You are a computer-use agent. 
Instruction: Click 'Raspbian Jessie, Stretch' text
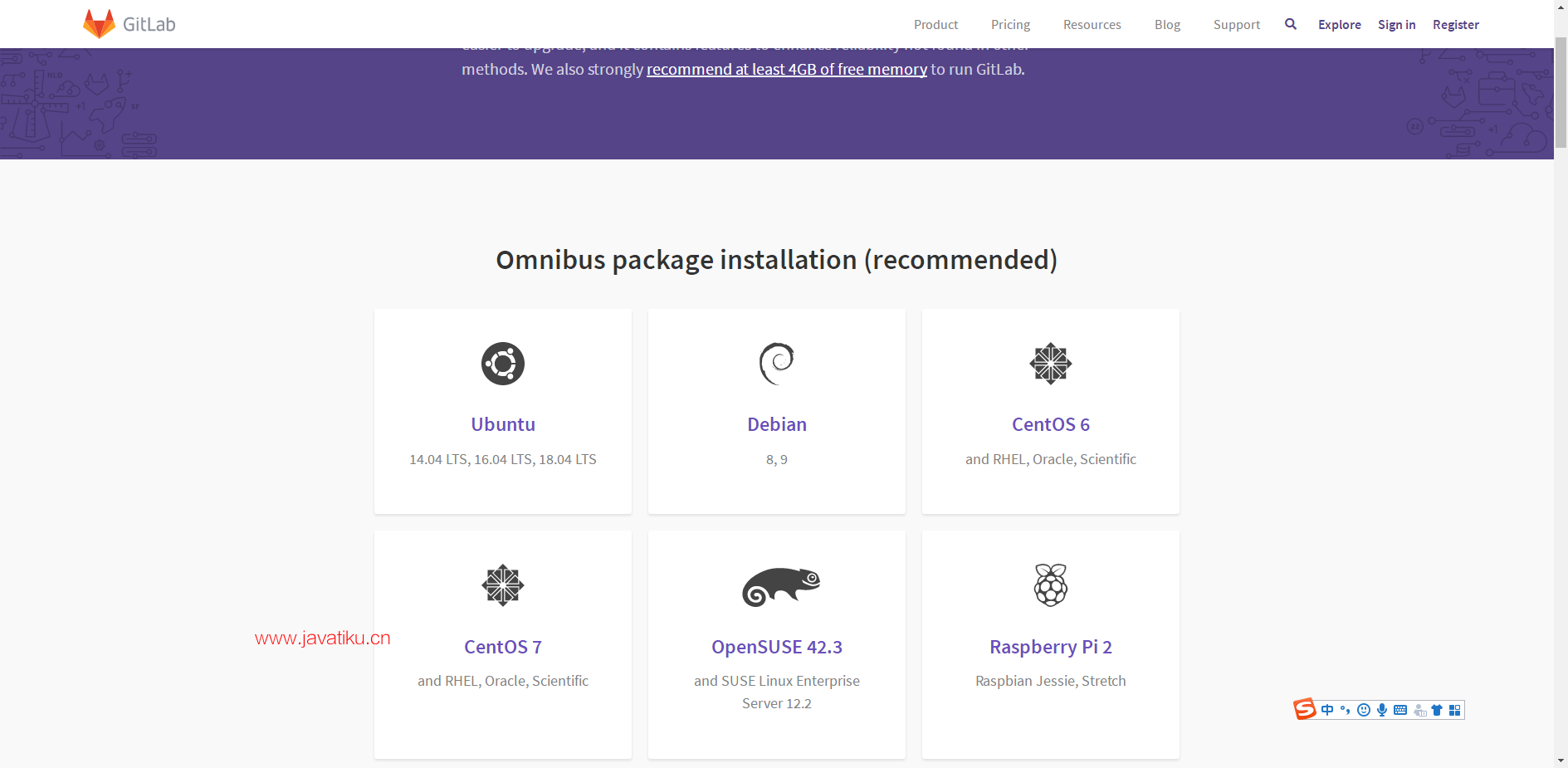coord(1051,681)
